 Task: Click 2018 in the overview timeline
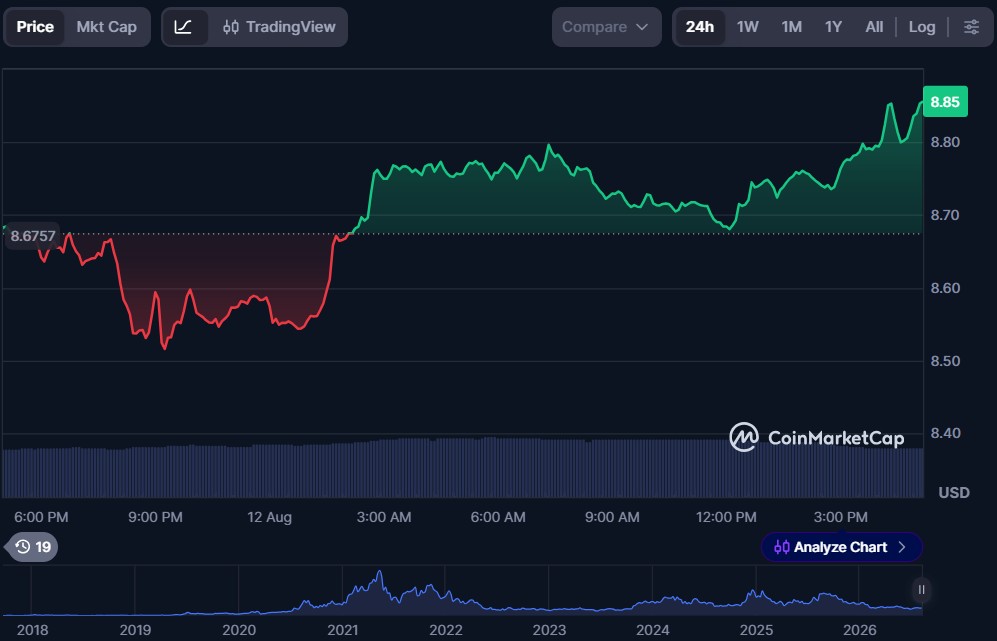[x=32, y=630]
